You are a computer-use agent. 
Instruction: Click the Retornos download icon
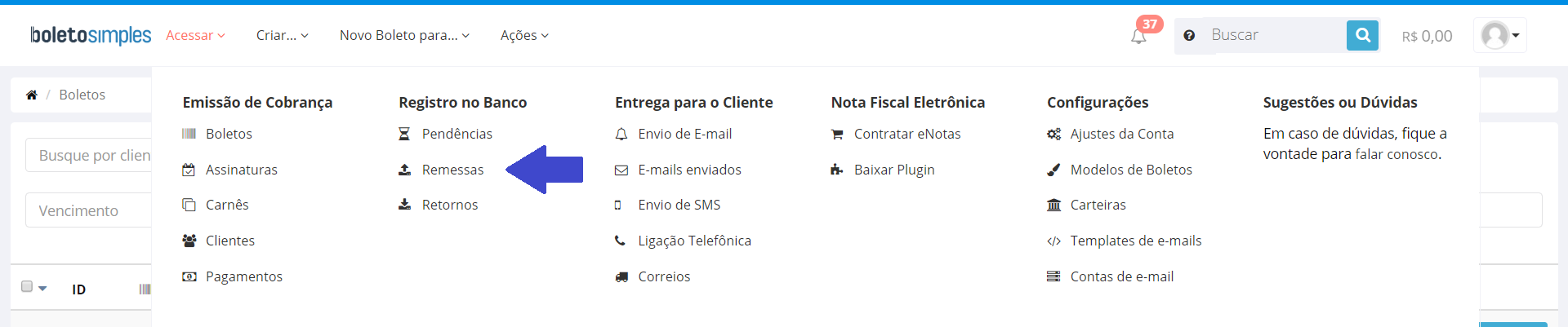tap(404, 205)
